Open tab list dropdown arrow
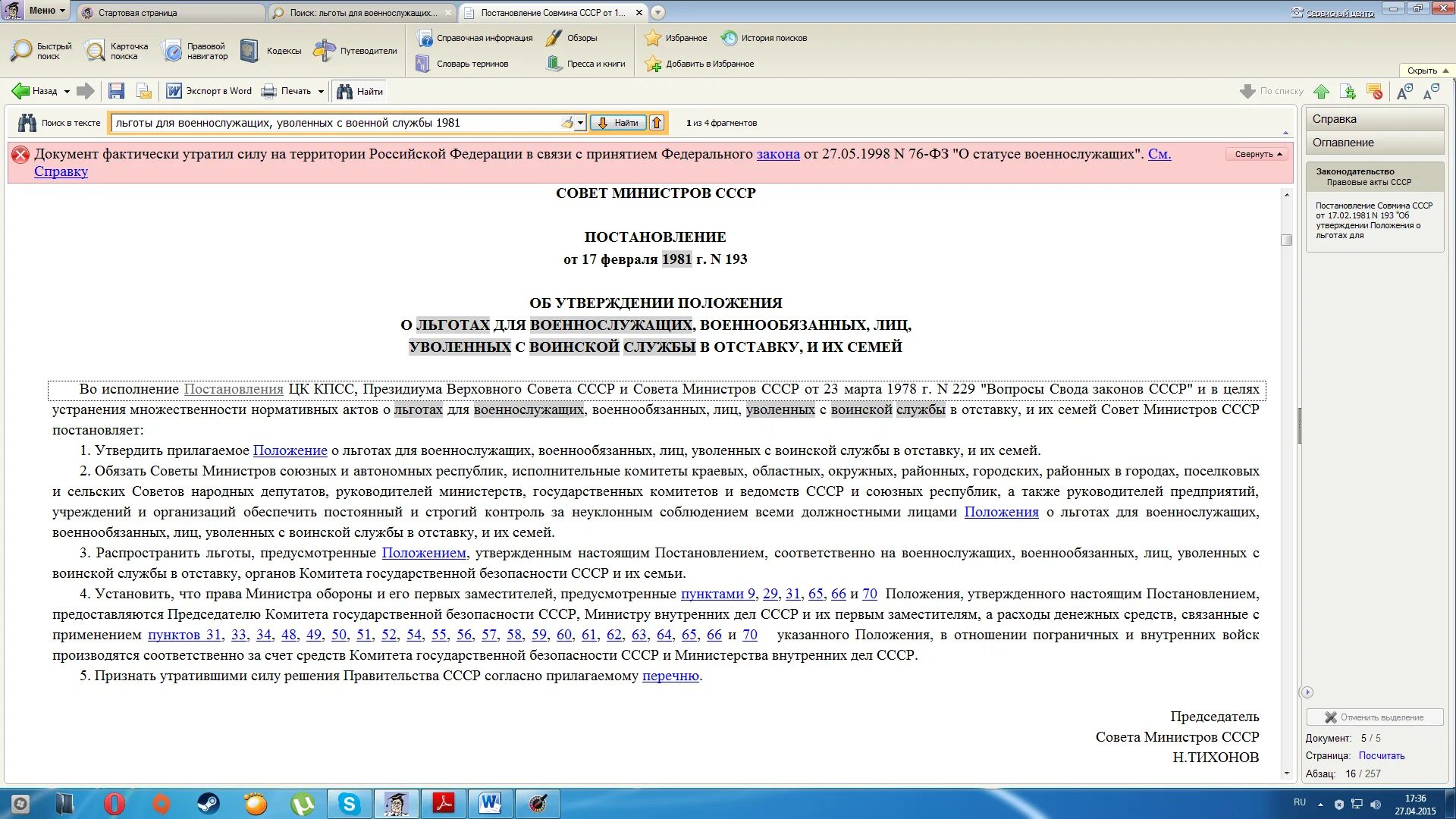1456x819 pixels. pos(658,12)
